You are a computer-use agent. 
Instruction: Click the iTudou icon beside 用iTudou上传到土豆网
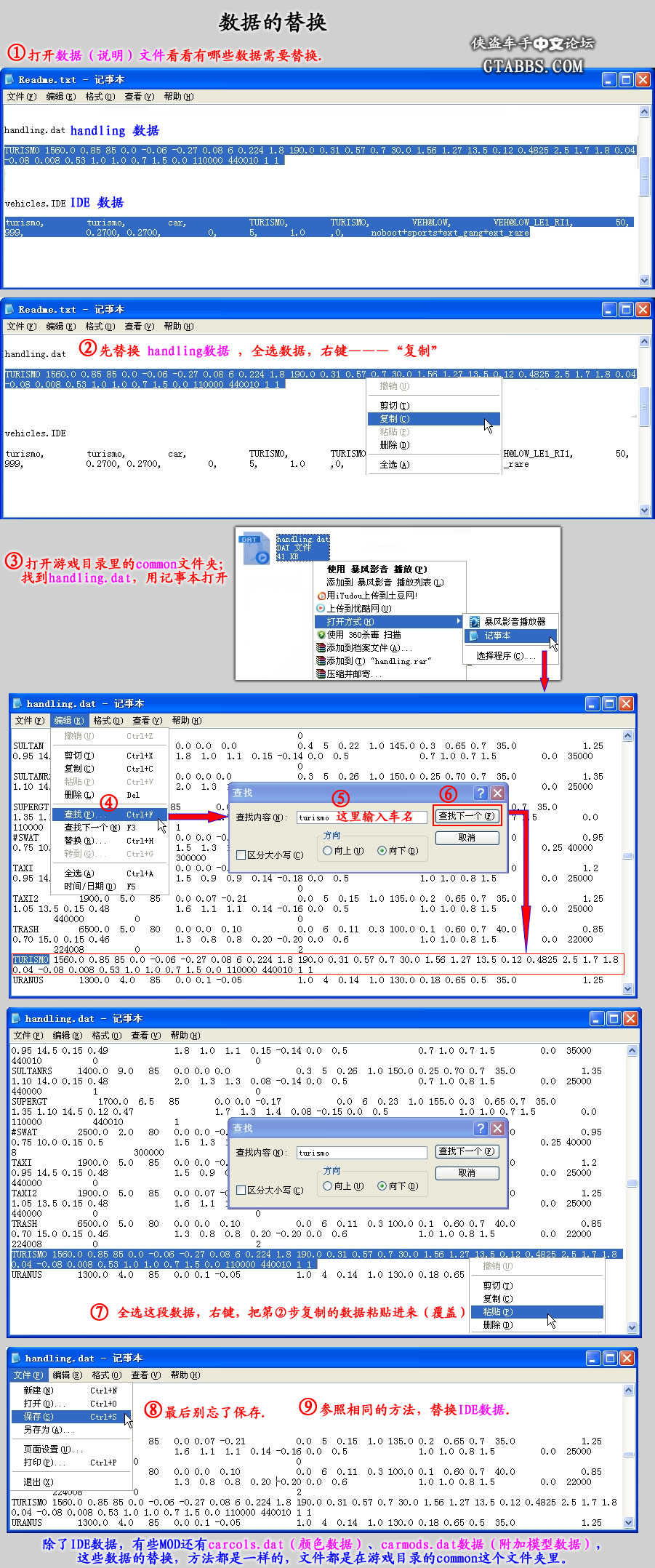(321, 595)
